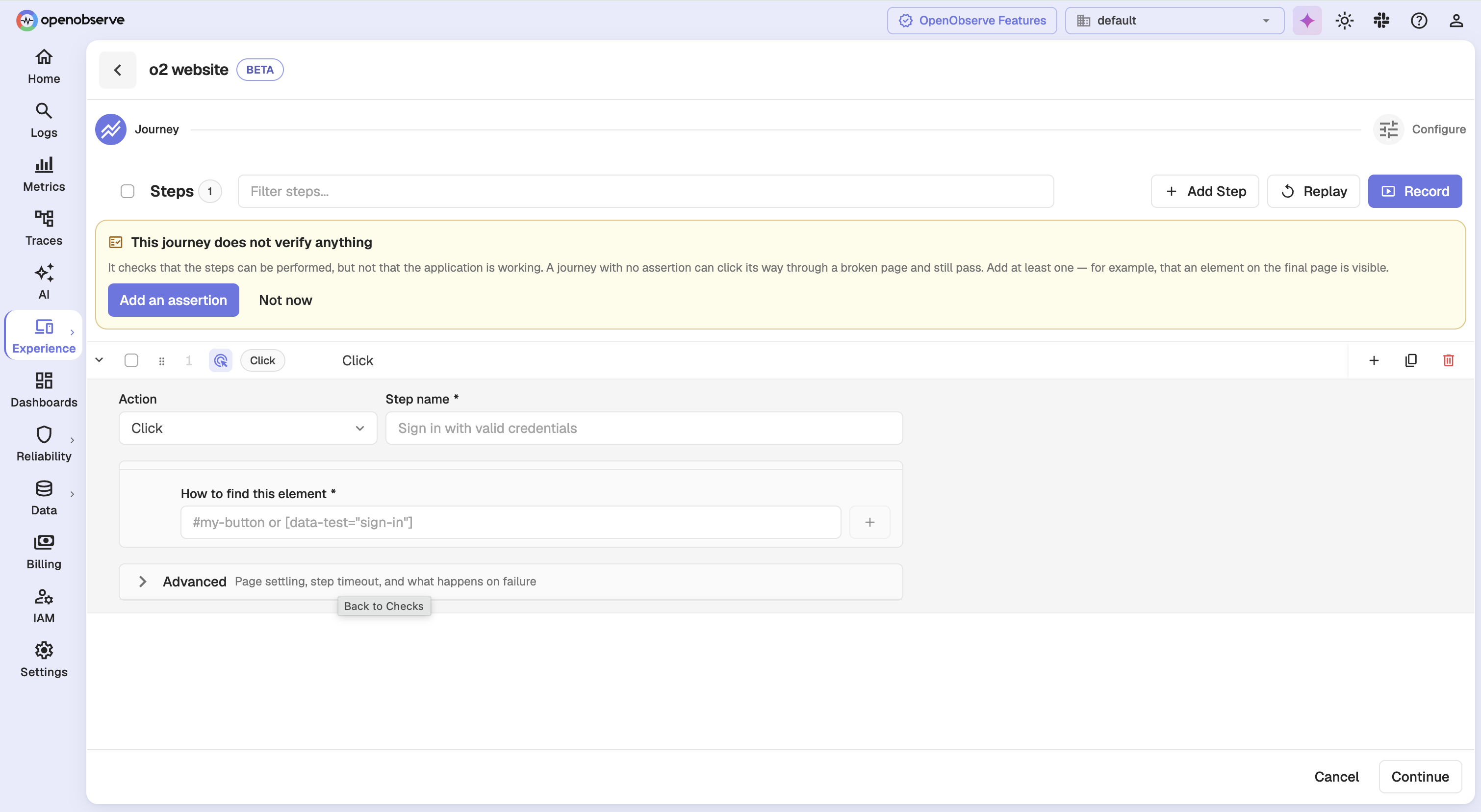The height and width of the screenshot is (812, 1481).
Task: Open the Action dropdown showing Click
Action: (248, 428)
